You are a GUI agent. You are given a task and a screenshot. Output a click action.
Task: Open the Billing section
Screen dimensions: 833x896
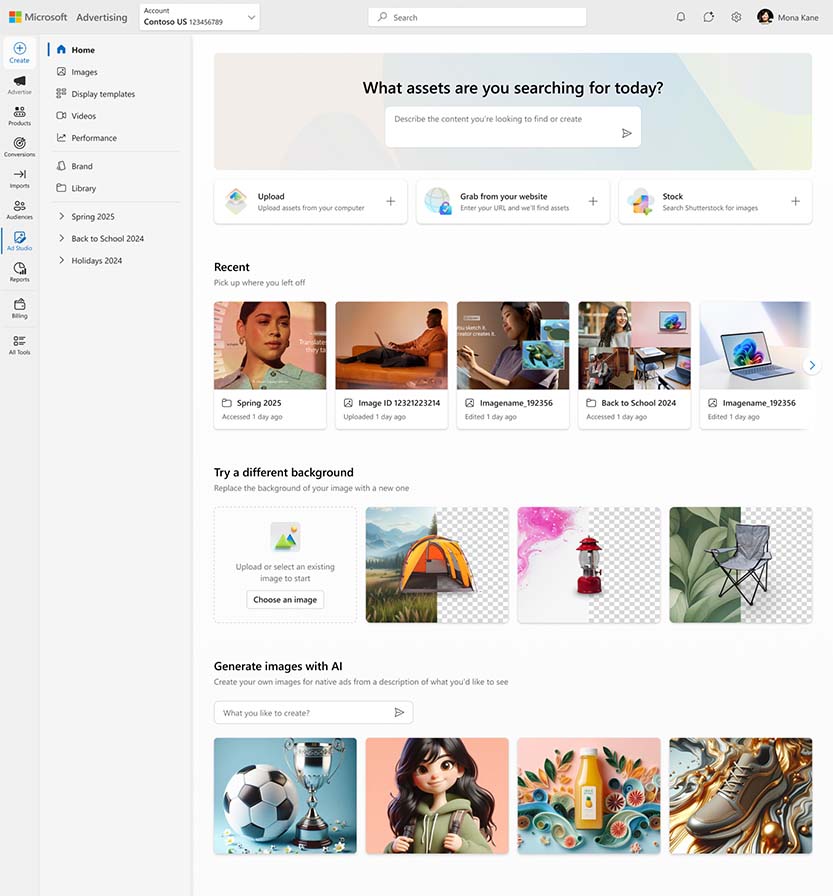[19, 305]
